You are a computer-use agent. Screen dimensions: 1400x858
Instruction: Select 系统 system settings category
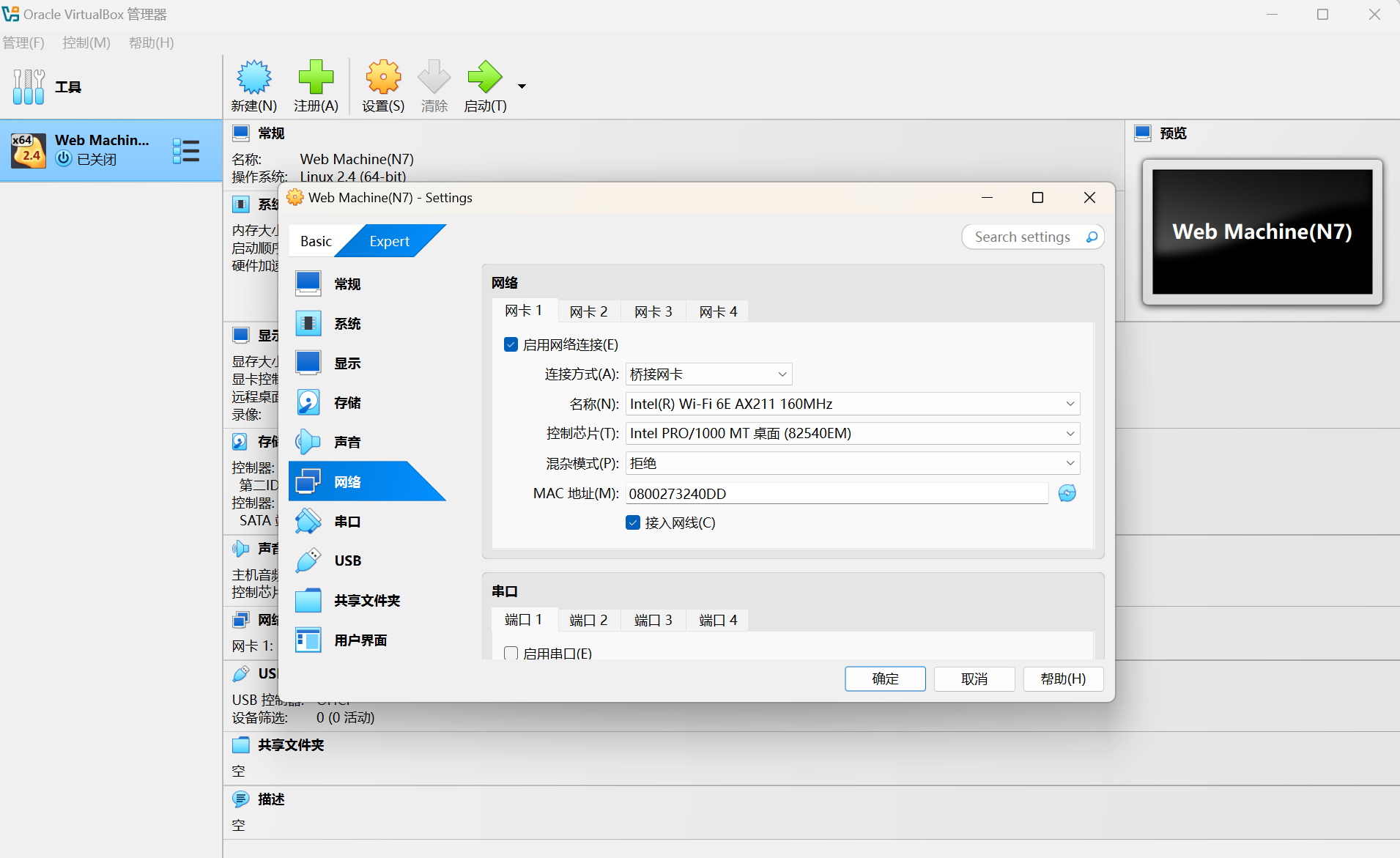click(x=366, y=323)
